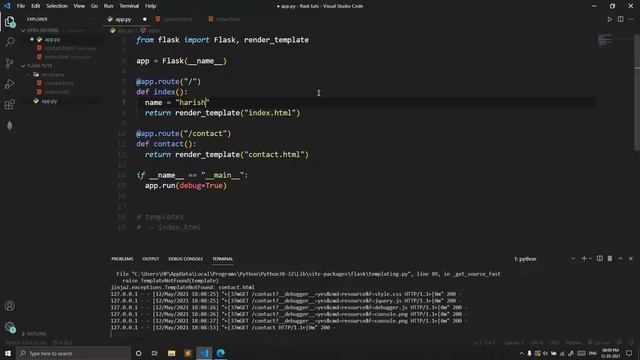Image resolution: width=640 pixels, height=360 pixels.
Task: Click the Windows Start button
Action: click(8, 353)
